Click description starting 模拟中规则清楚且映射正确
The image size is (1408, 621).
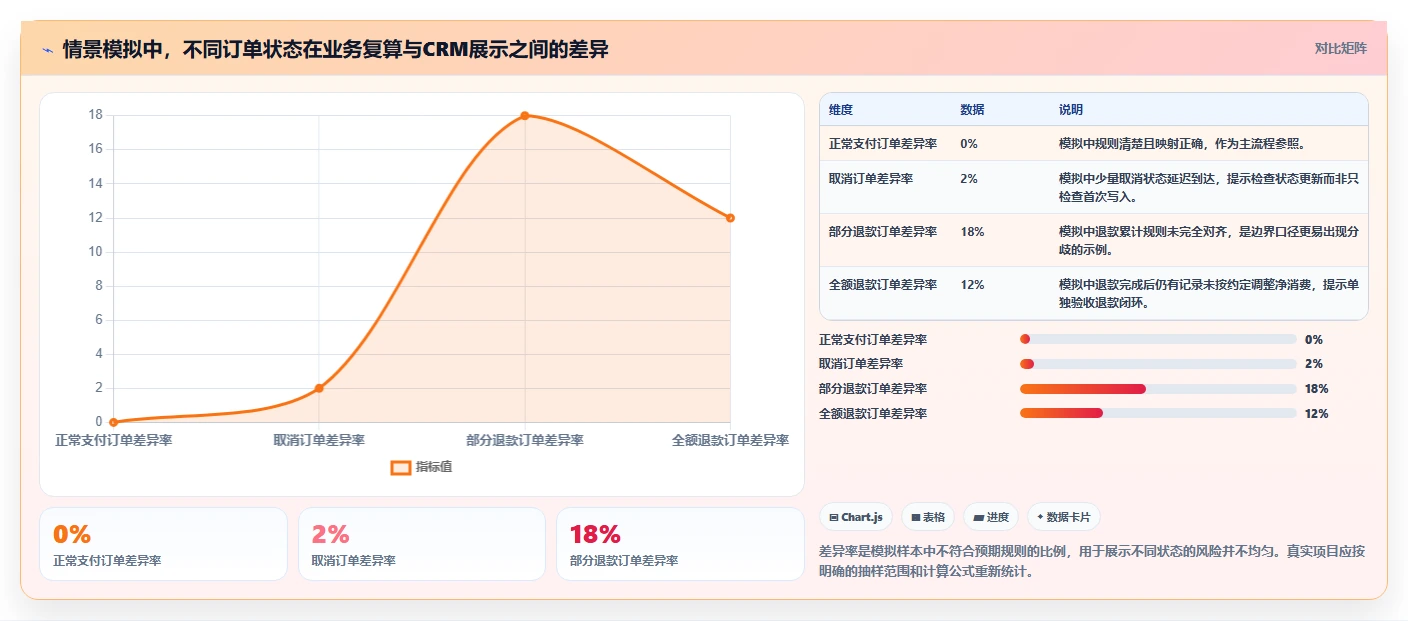pos(1182,144)
